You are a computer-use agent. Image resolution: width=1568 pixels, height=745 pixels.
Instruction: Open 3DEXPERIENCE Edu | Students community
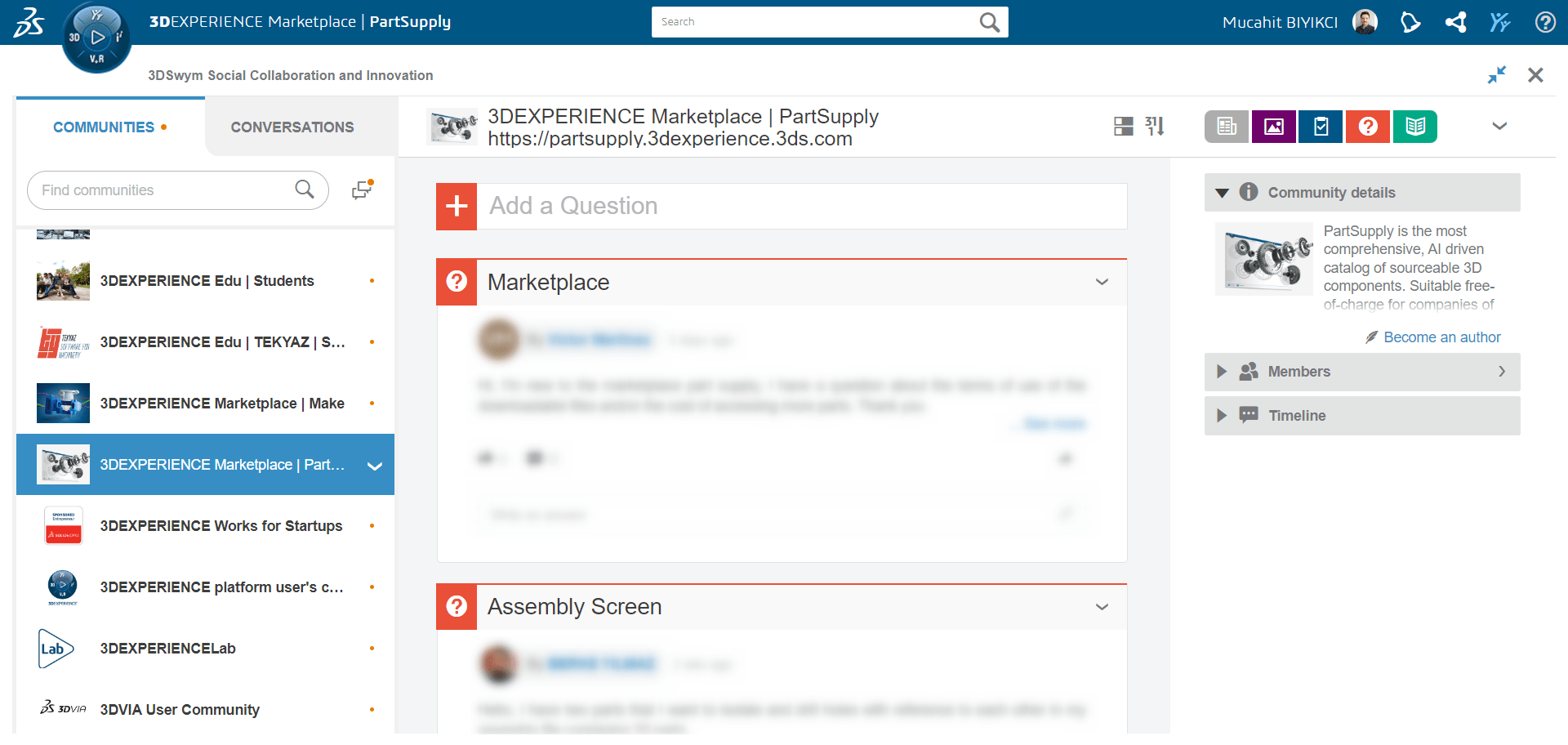tap(205, 281)
